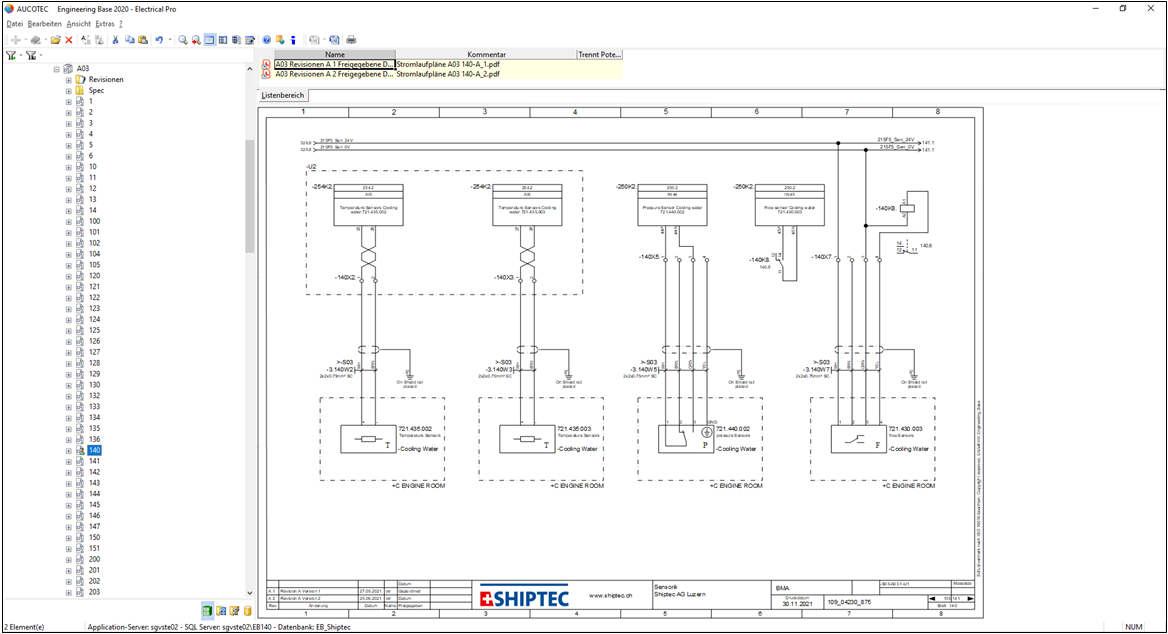Select sheet 105 in the tree

click(95, 265)
